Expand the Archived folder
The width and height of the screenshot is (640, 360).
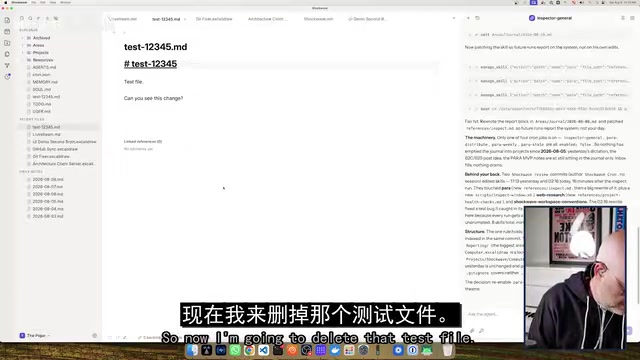(41, 38)
